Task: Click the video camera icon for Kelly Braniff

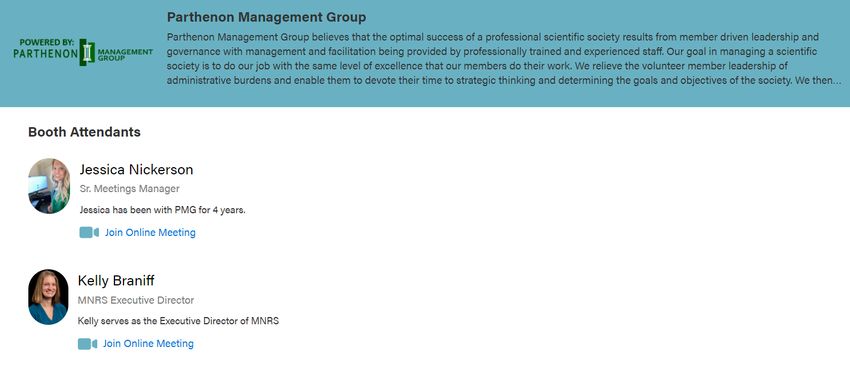Action: tap(87, 344)
